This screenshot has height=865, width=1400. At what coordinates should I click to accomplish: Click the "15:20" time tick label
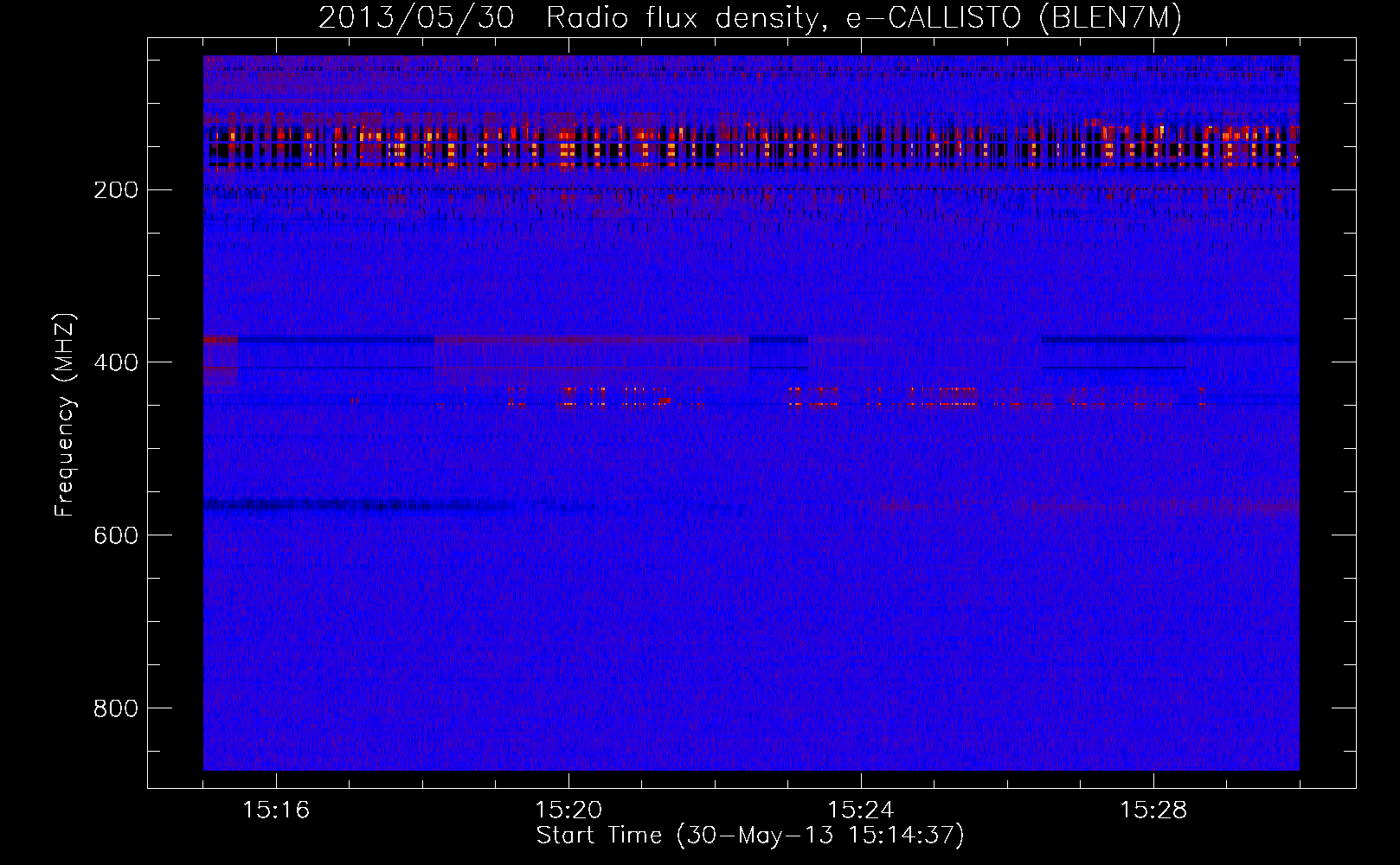pos(568,811)
